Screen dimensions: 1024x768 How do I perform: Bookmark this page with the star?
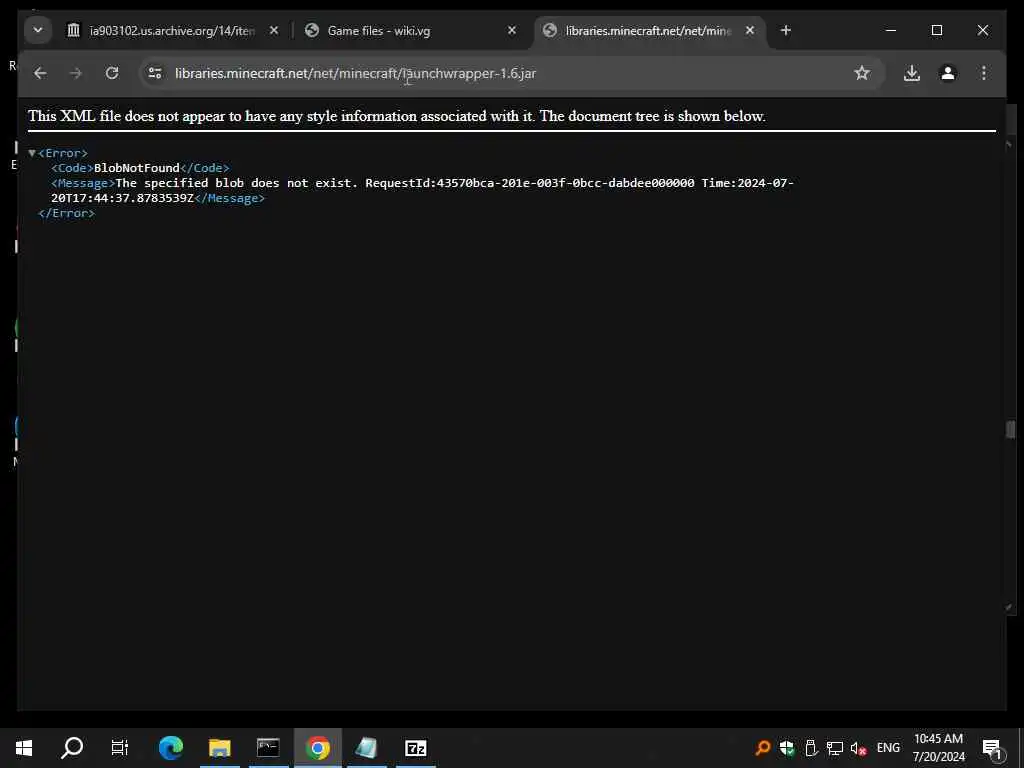[x=862, y=73]
